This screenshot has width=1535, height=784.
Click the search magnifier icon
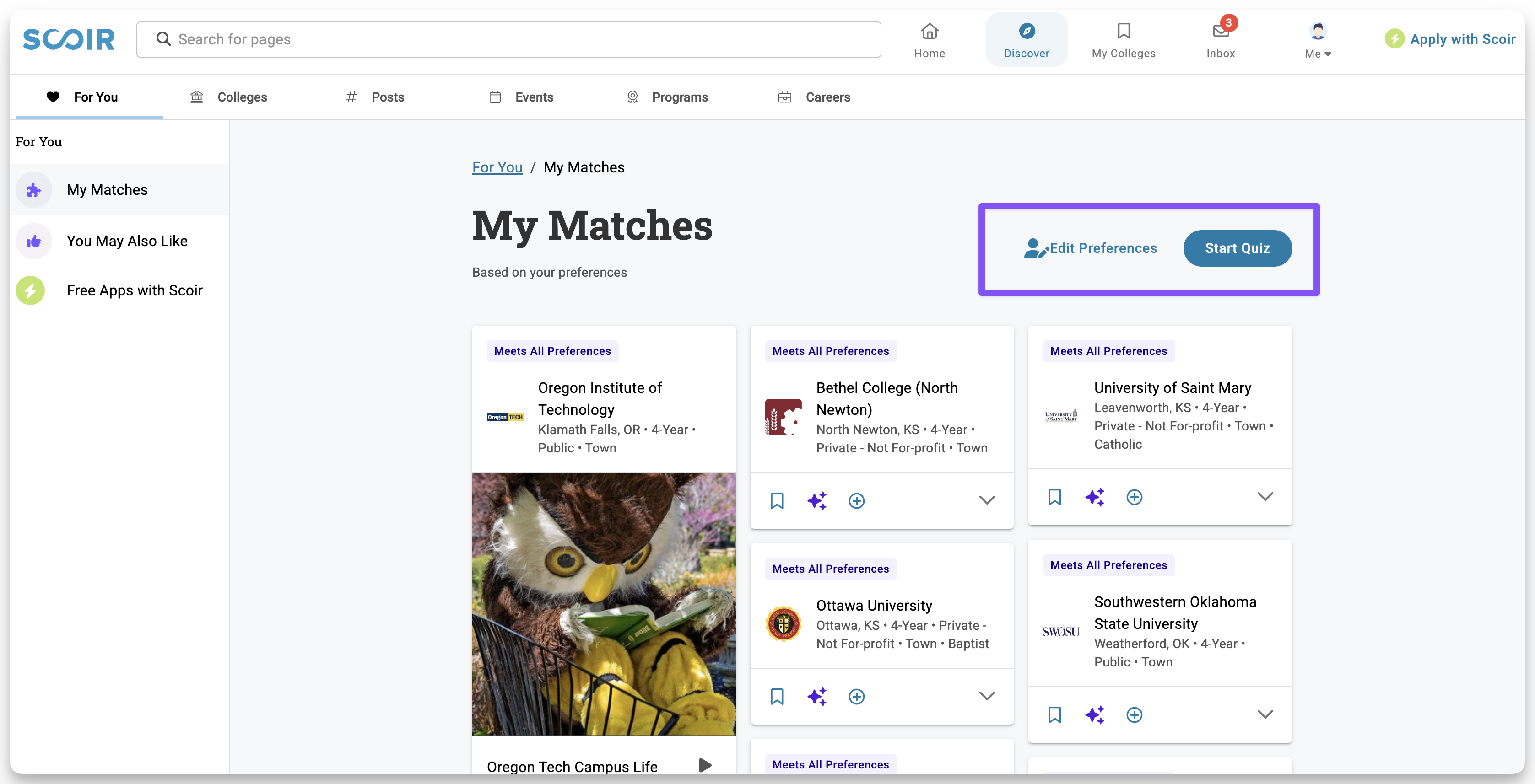[163, 39]
